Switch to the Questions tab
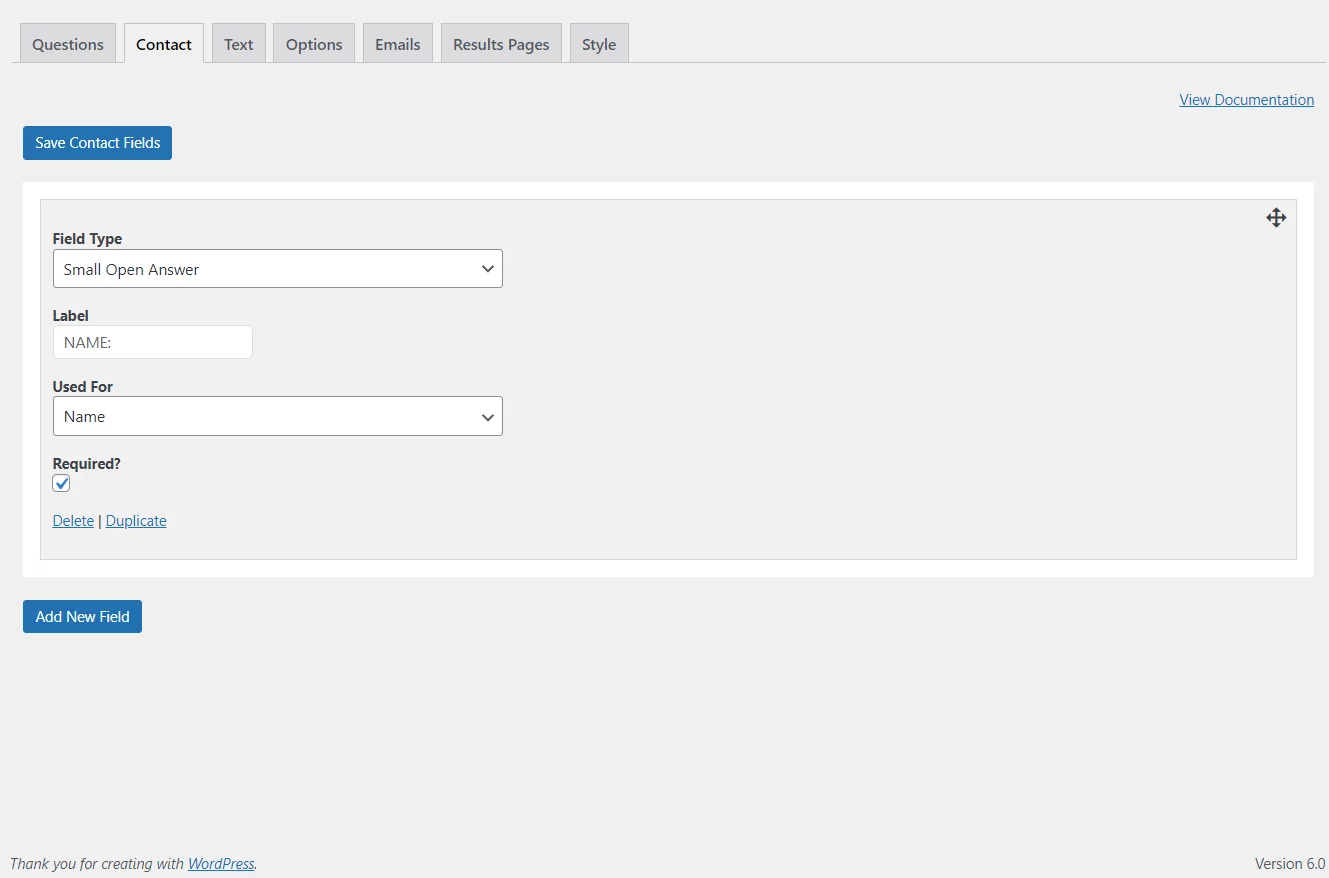This screenshot has width=1329, height=878. pyautogui.click(x=68, y=44)
